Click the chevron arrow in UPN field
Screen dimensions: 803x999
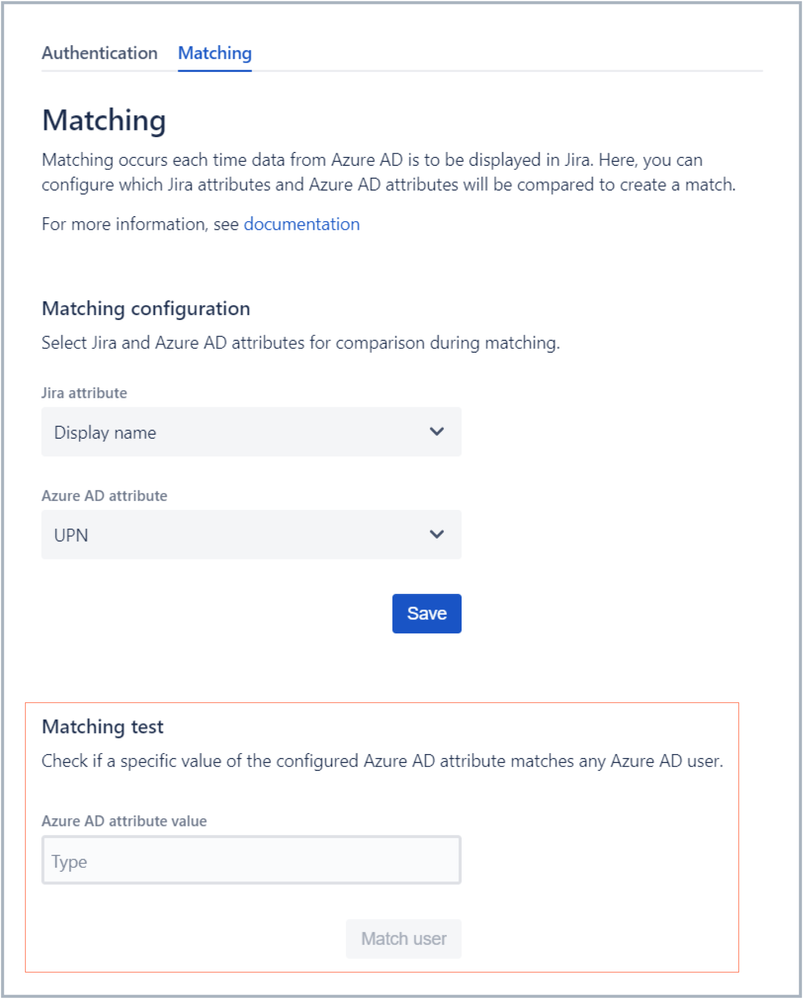(x=436, y=534)
